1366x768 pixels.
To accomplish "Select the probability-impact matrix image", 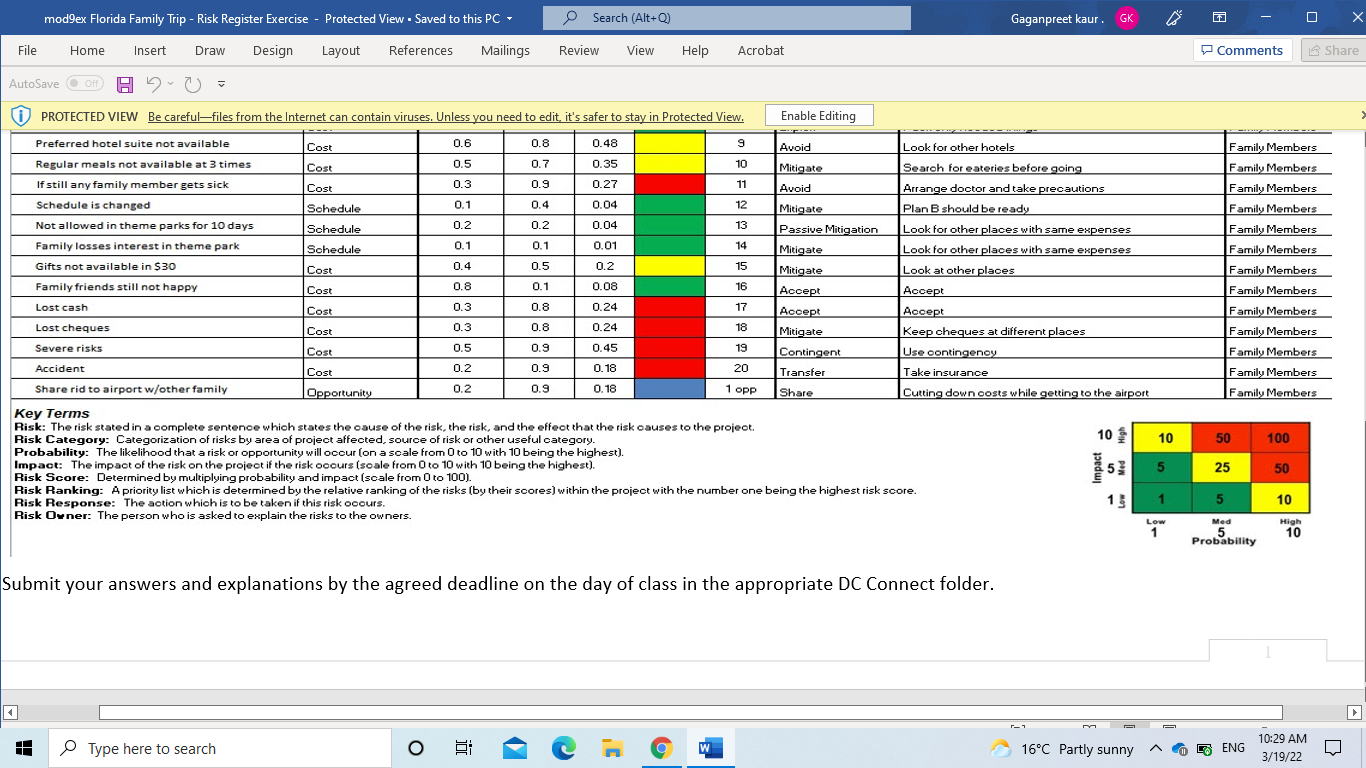I will pos(1202,484).
